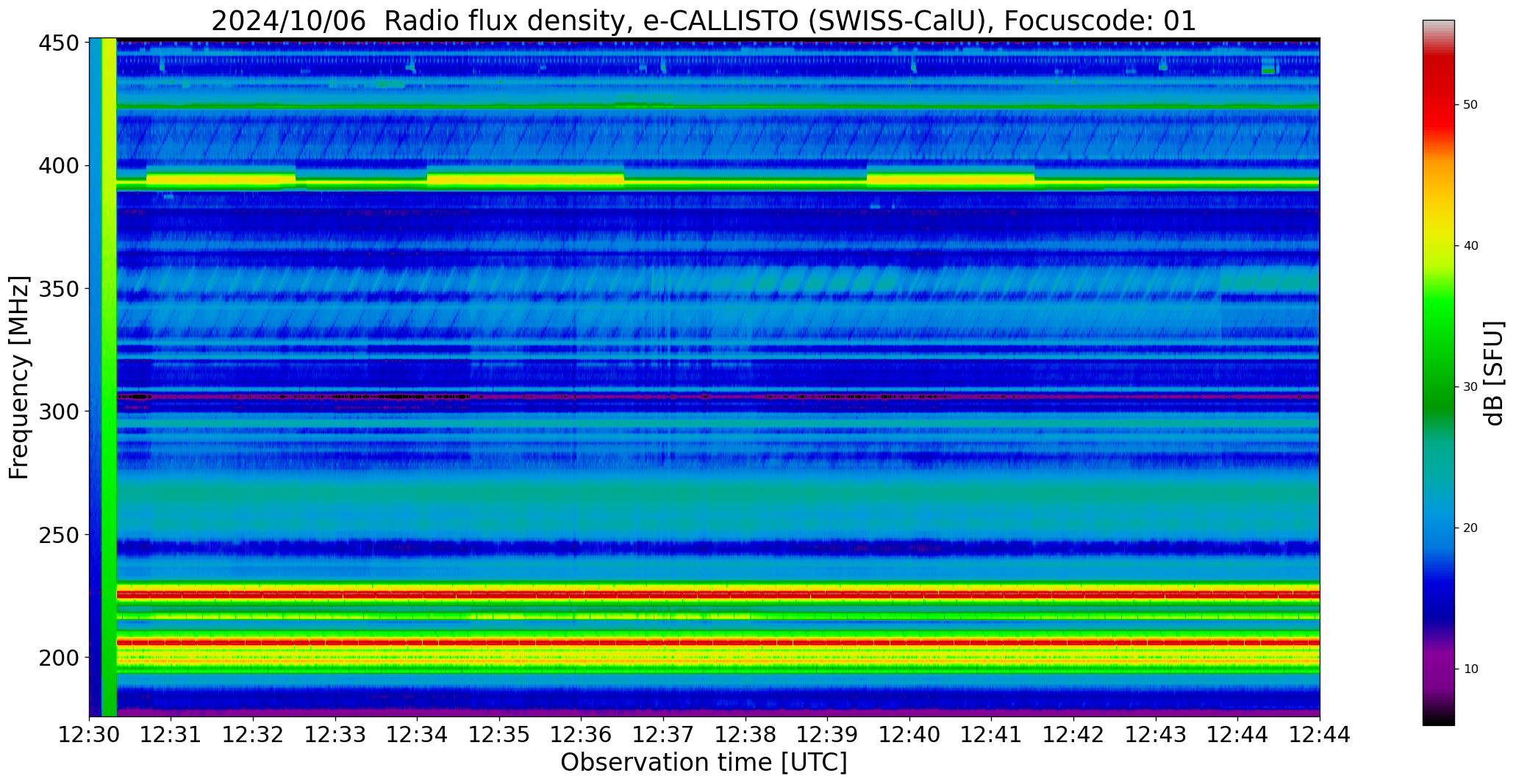Click the 12:37 time tick label
The height and width of the screenshot is (784, 1516).
664,734
